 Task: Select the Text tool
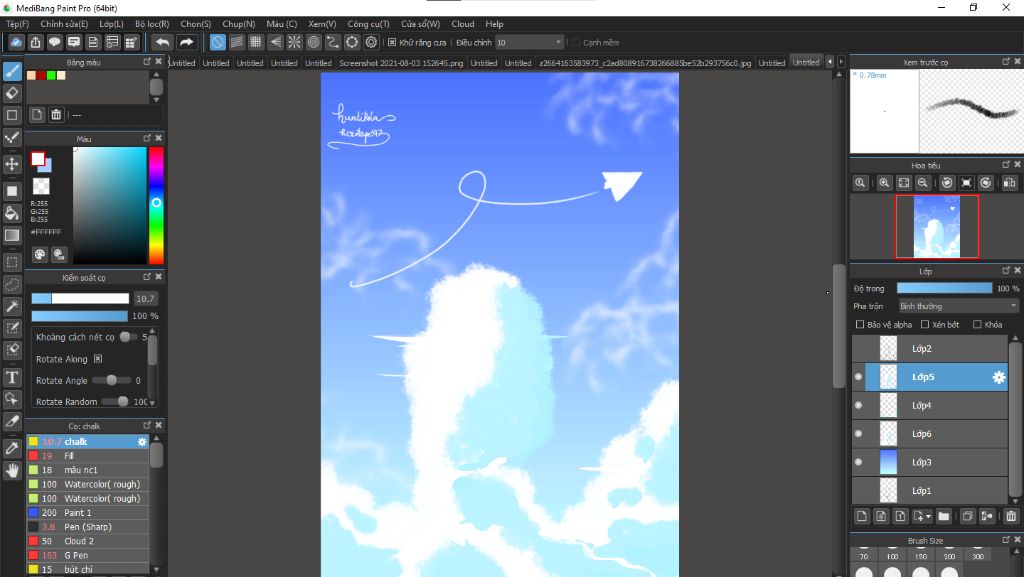point(12,377)
